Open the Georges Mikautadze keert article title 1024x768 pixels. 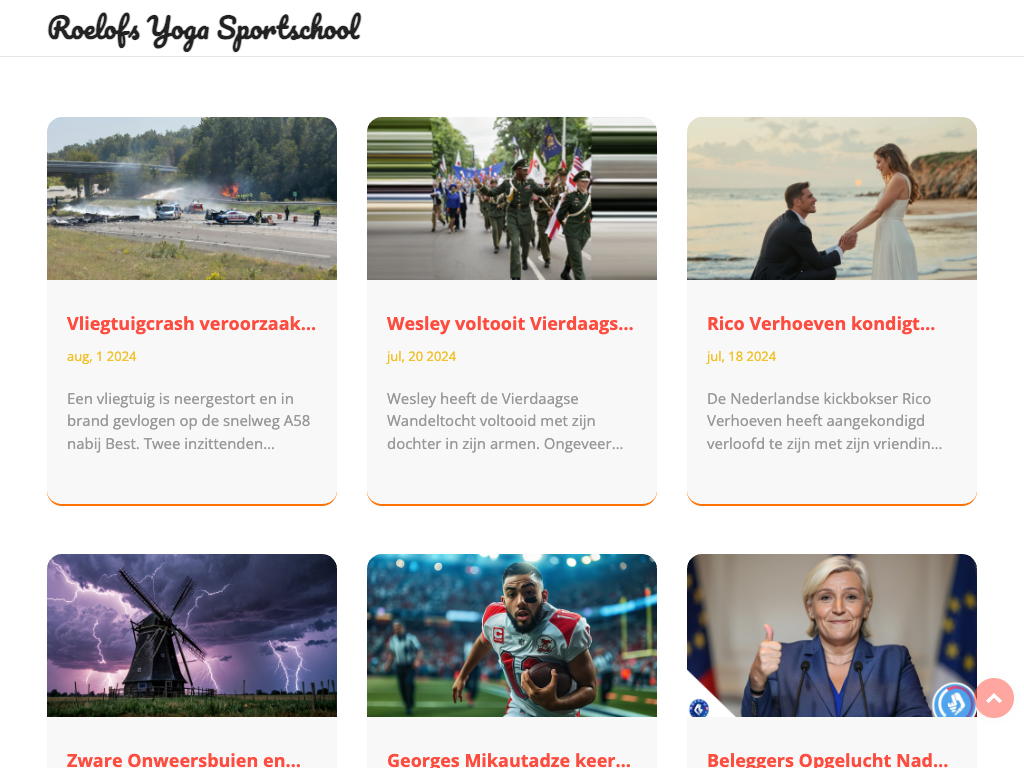pyautogui.click(x=509, y=760)
